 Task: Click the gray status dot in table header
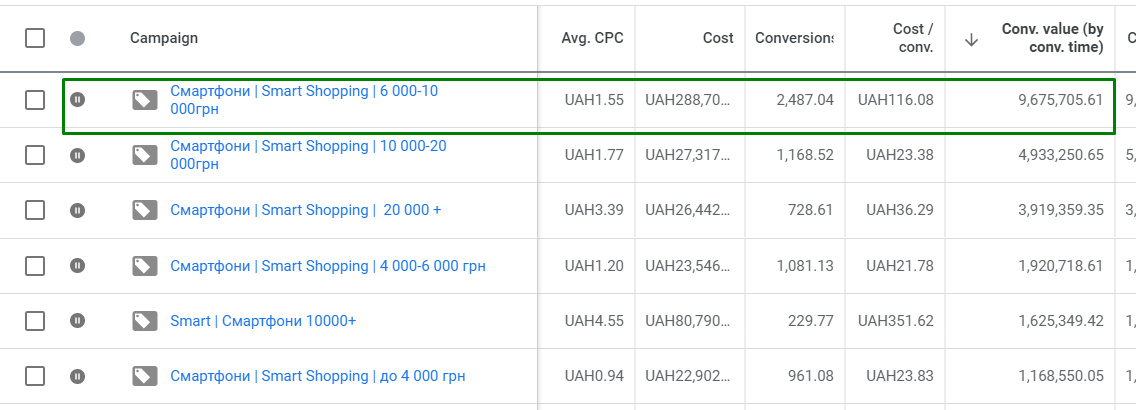pos(78,38)
